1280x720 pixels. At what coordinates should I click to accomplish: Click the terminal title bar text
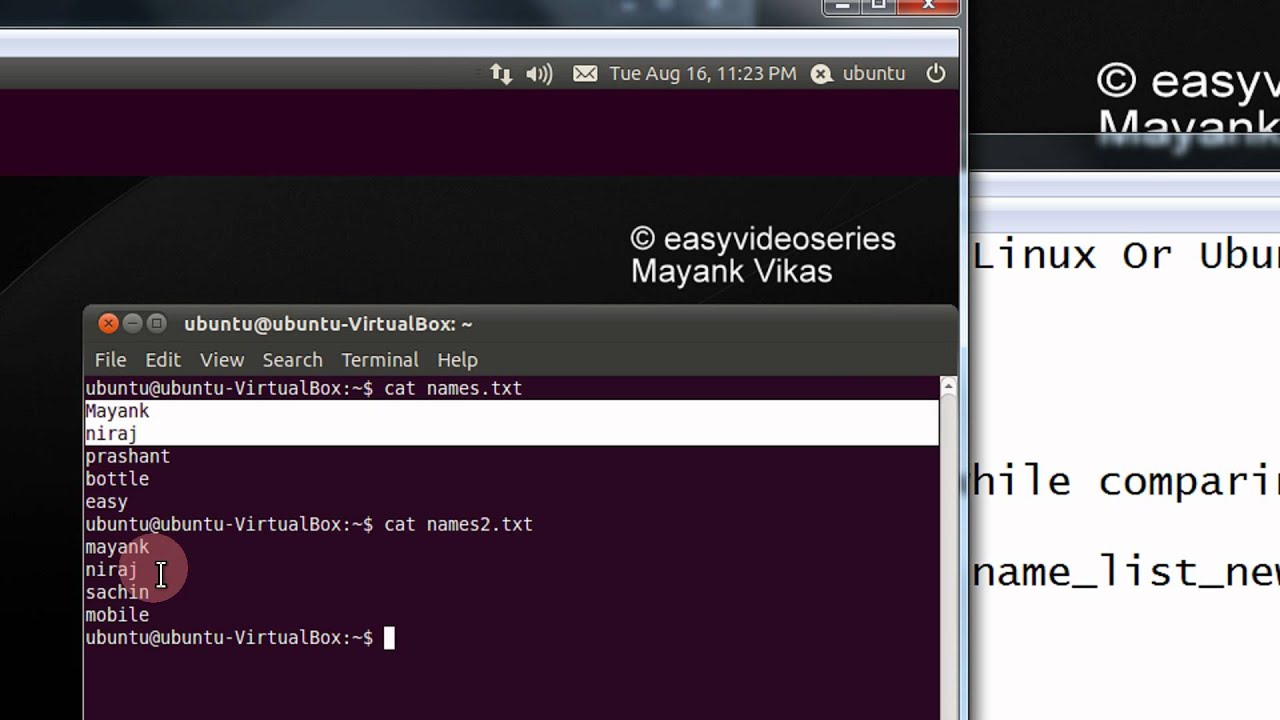328,324
